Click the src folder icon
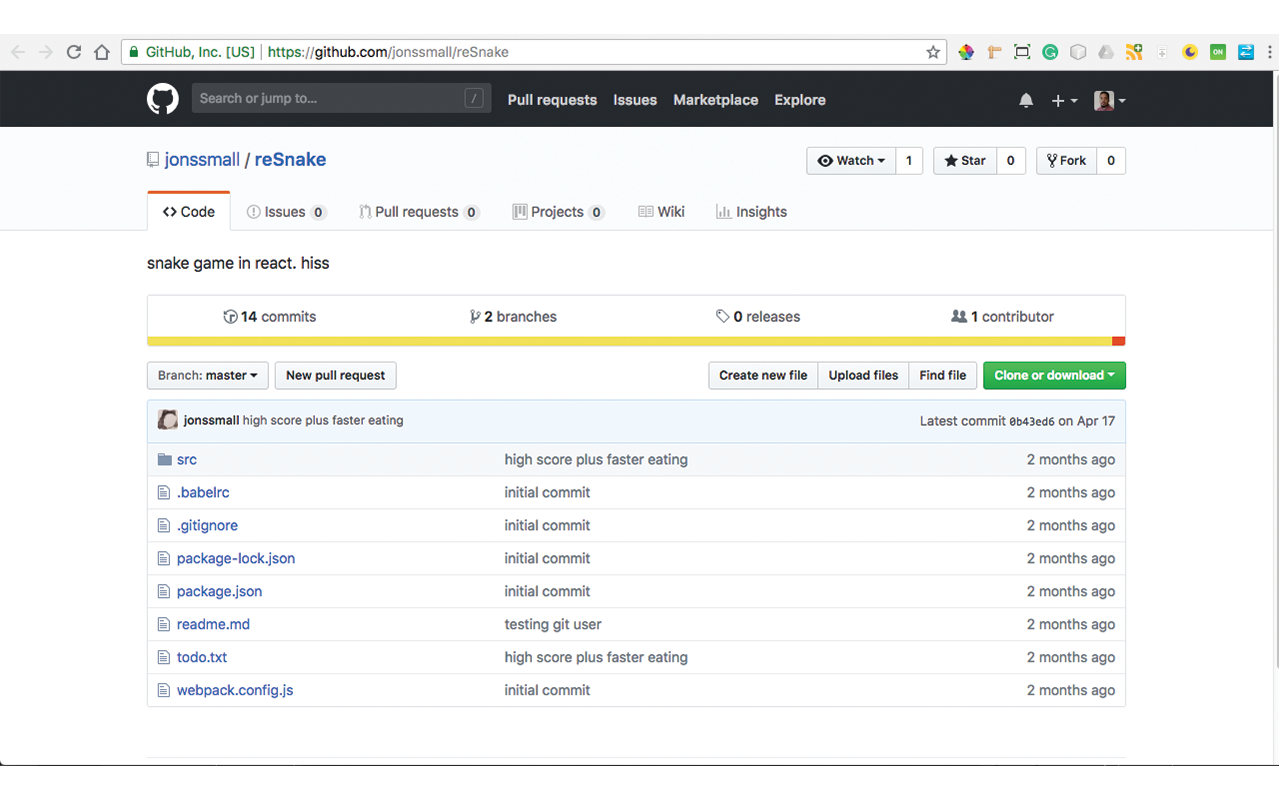This screenshot has height=800, width=1280. point(165,460)
